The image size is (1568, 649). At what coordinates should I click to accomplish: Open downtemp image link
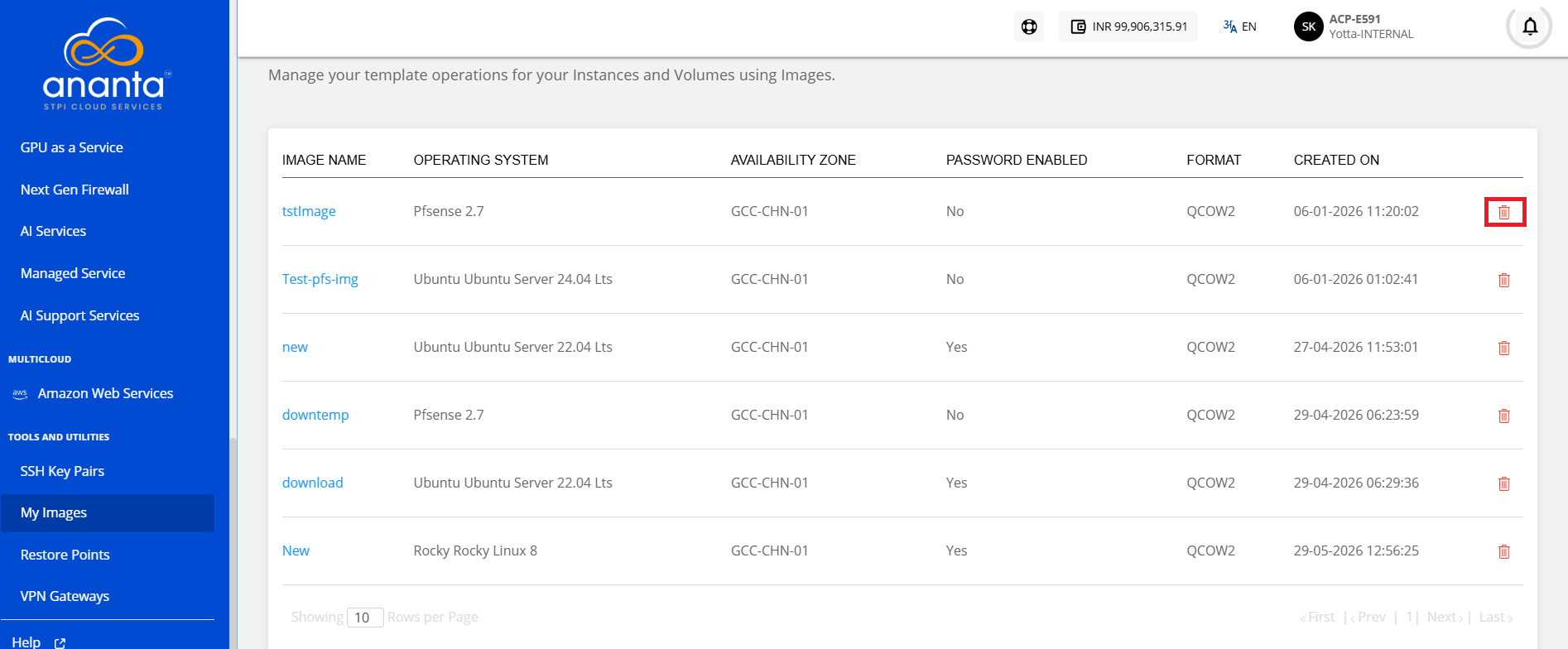point(315,415)
